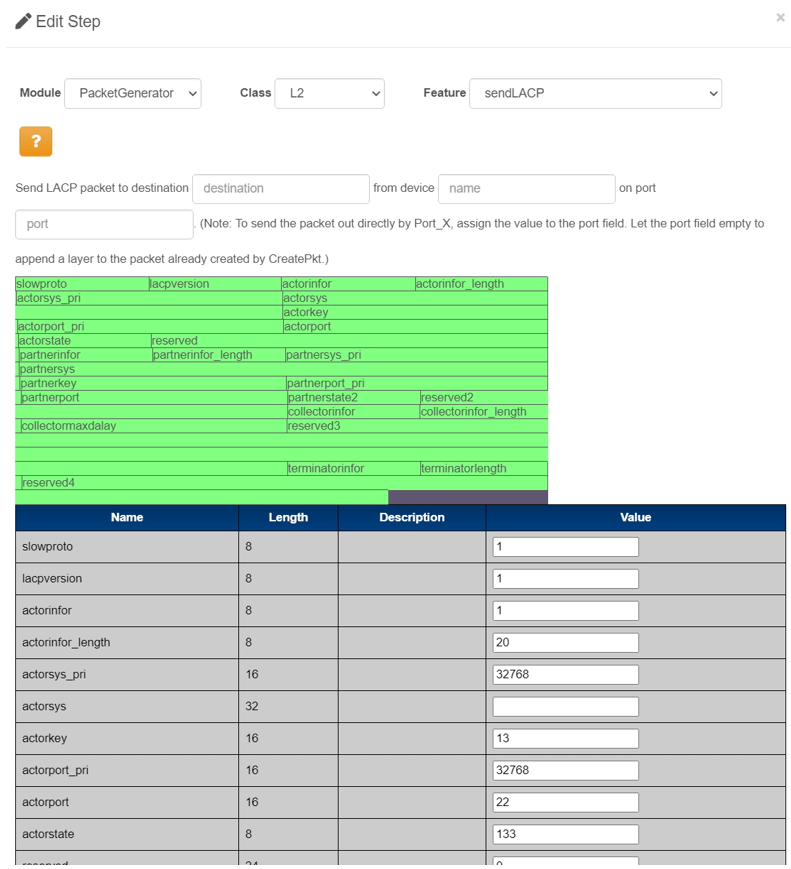Open the Class dropdown showing L2
791x869 pixels.
point(329,93)
